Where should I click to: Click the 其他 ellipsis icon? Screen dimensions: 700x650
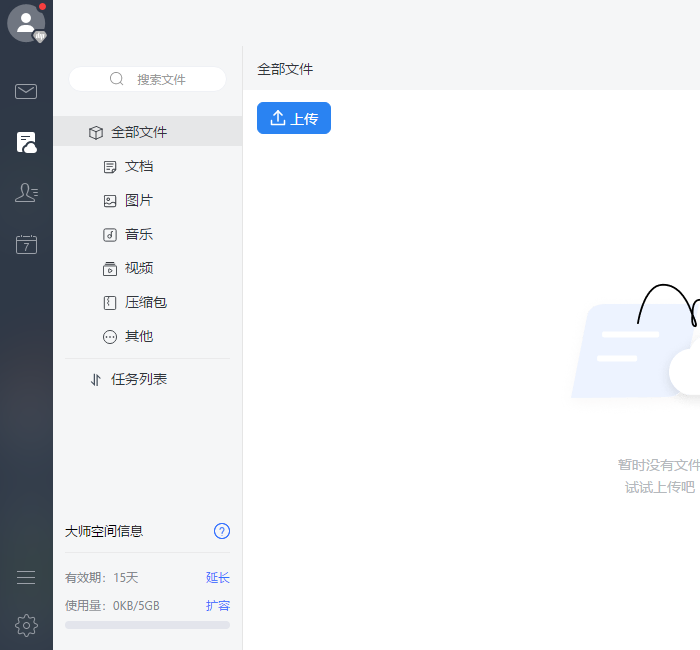(x=110, y=337)
